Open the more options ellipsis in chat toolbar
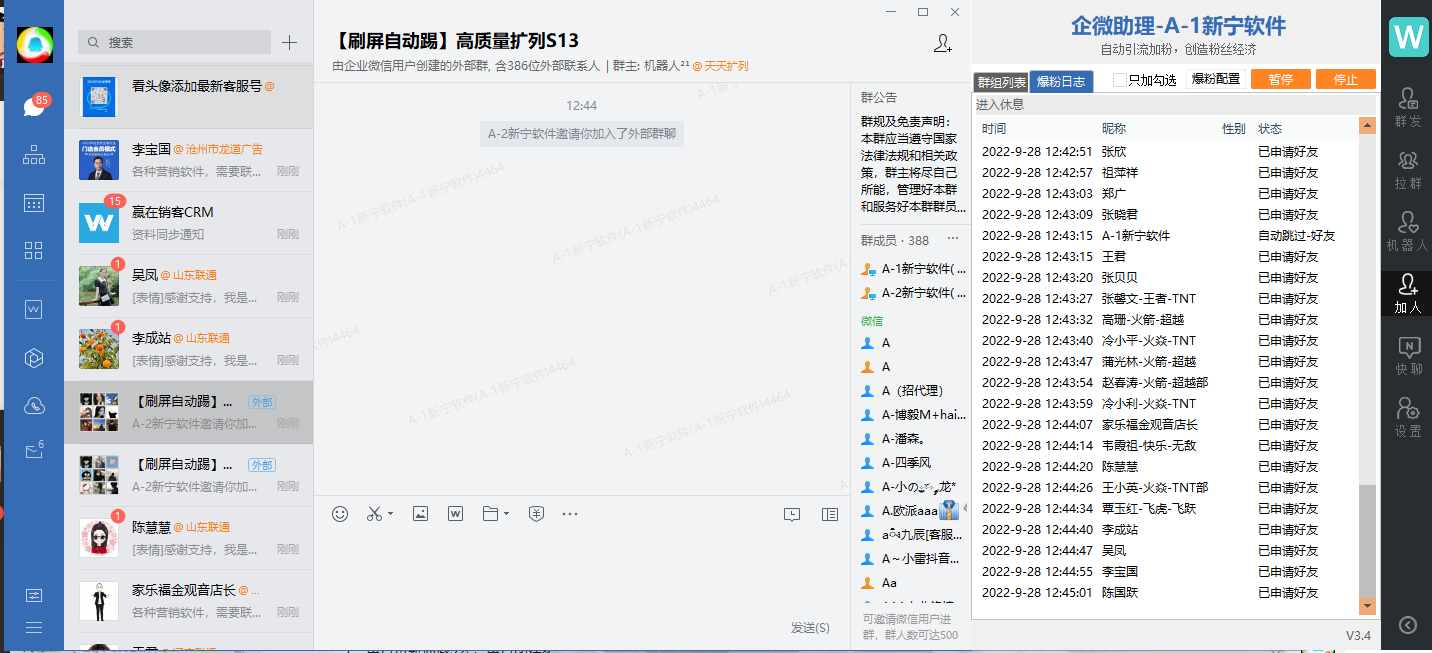Screen dimensions: 1432x653 coord(570,514)
